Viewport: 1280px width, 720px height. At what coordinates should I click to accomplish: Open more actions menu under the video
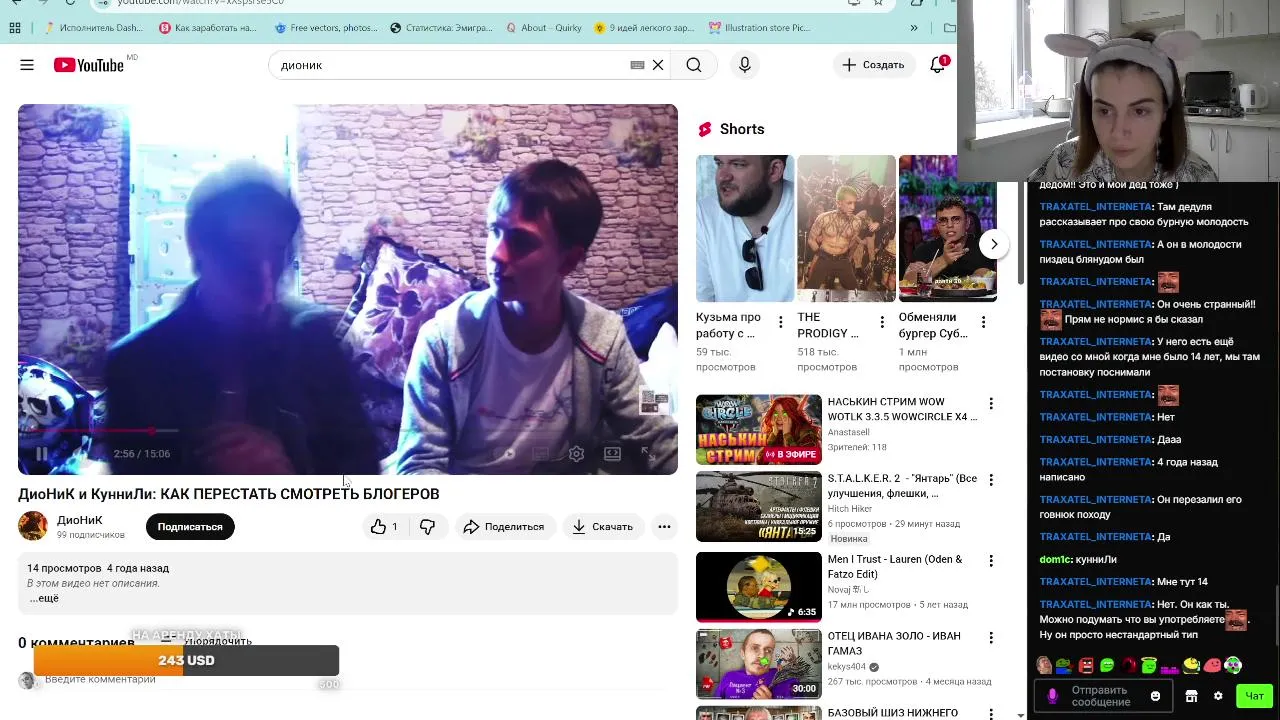(x=664, y=527)
